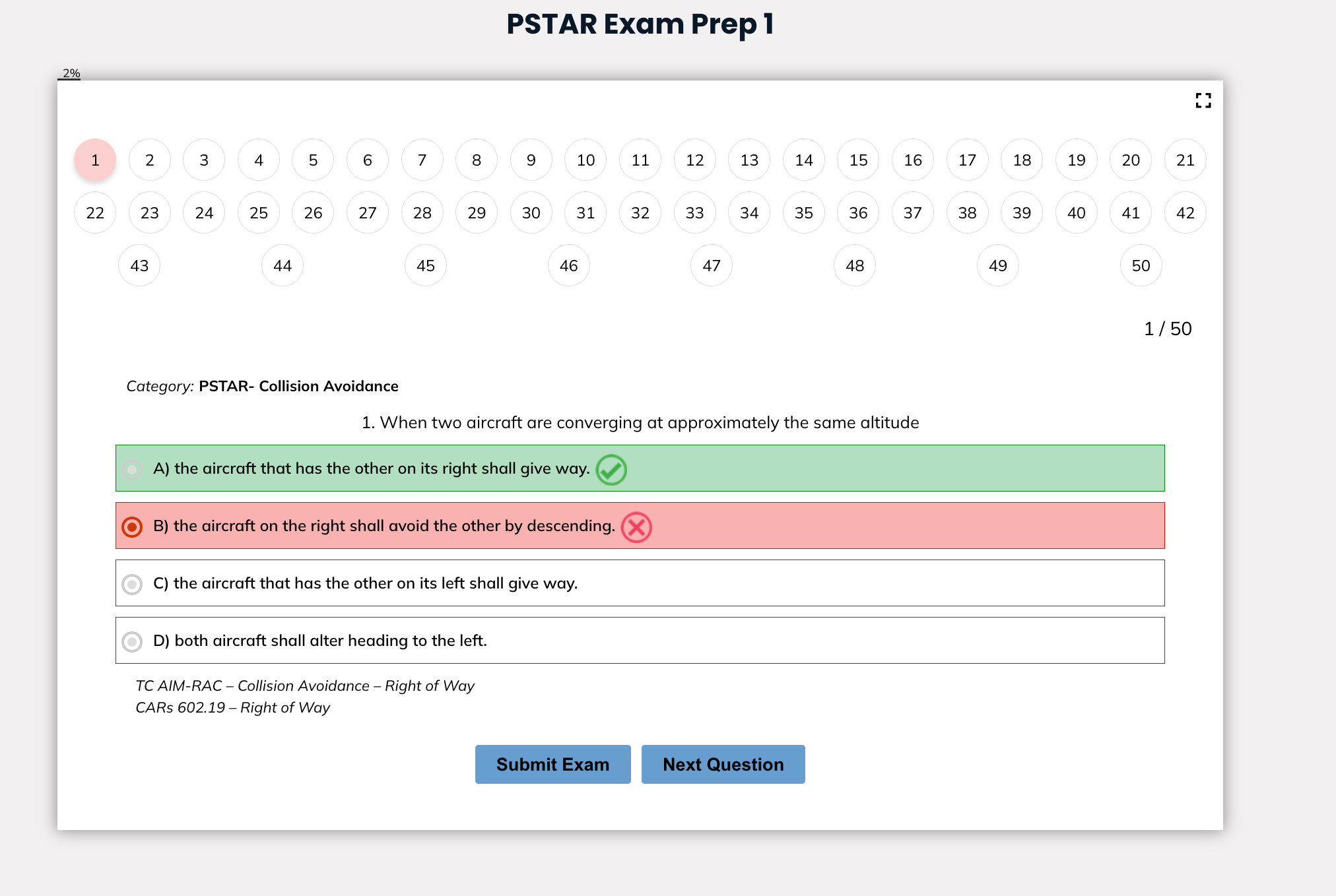Viewport: 1336px width, 896px height.
Task: Click the green checkmark icon on answer A
Action: pos(611,470)
